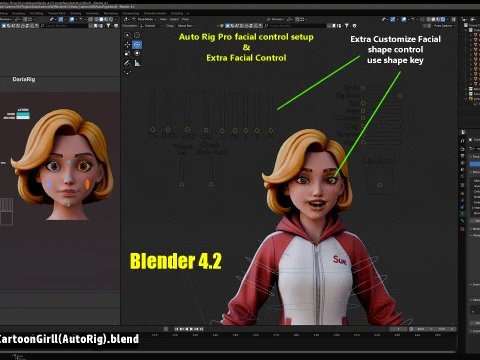Viewport: 480px width, 360px height.
Task: Switch to the Scripting workspace tab
Action: click(x=177, y=13)
